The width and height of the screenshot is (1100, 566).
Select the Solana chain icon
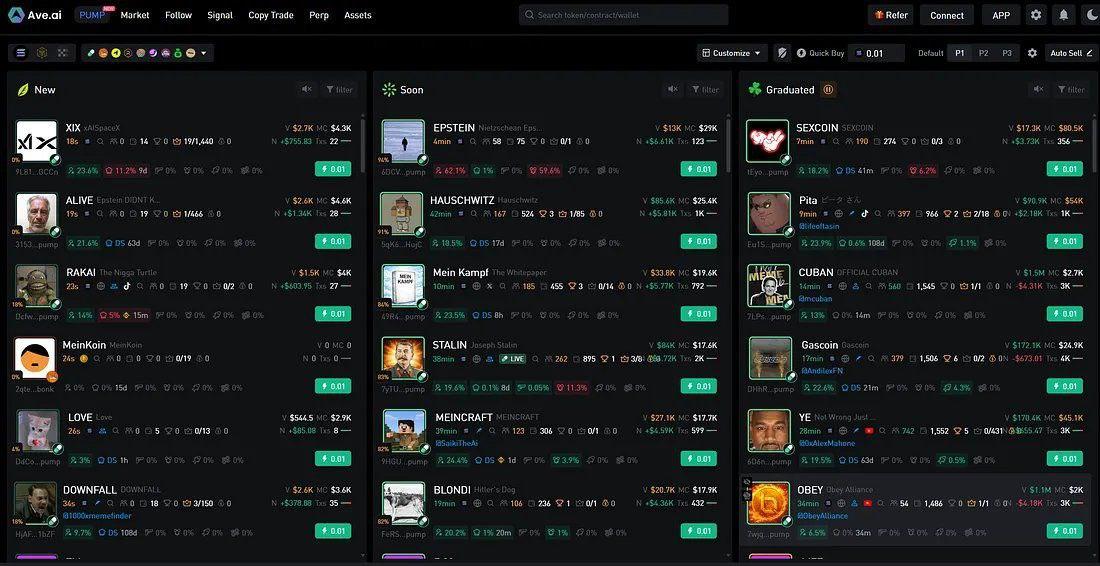pos(21,53)
